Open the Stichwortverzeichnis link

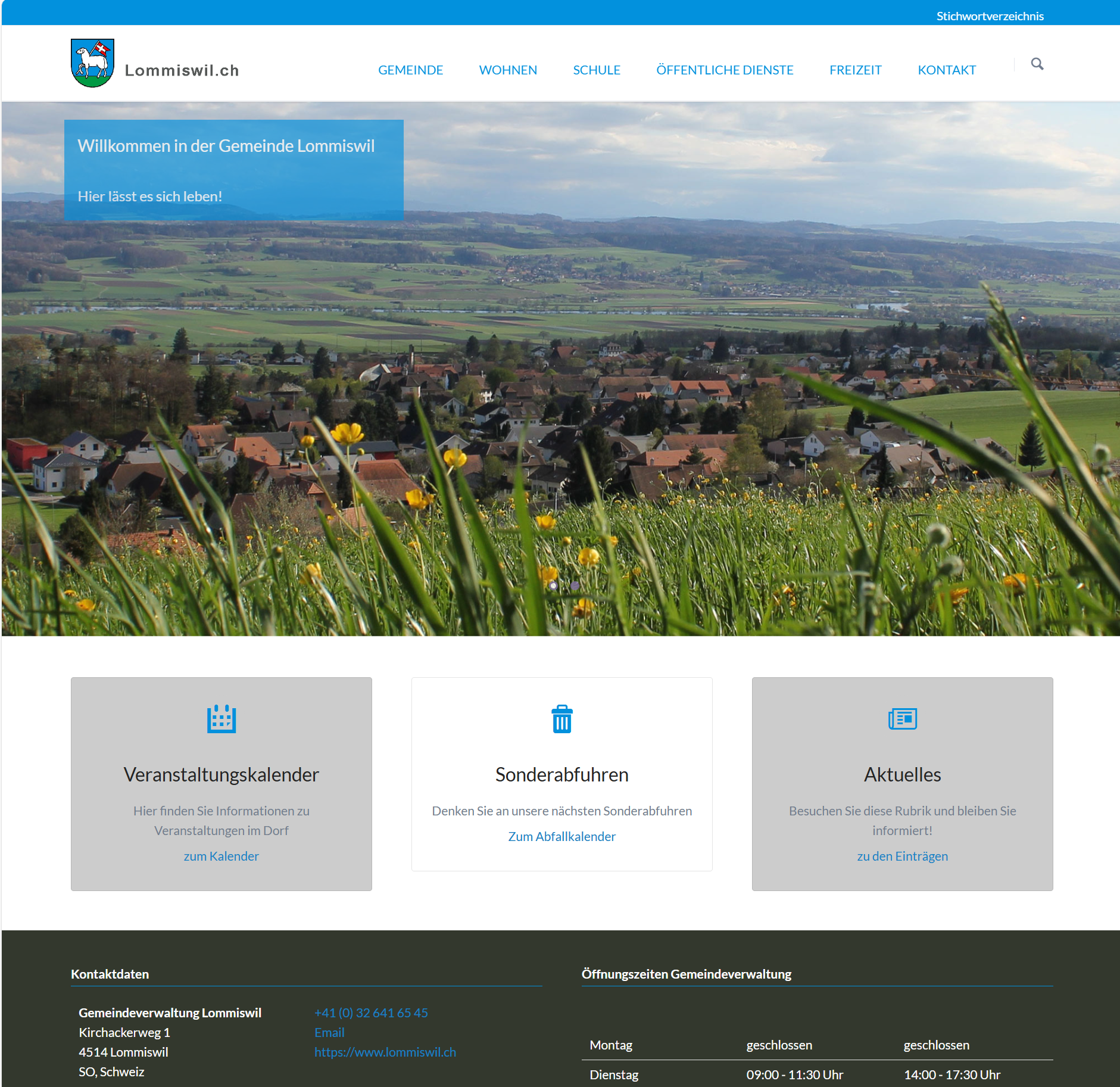click(990, 16)
